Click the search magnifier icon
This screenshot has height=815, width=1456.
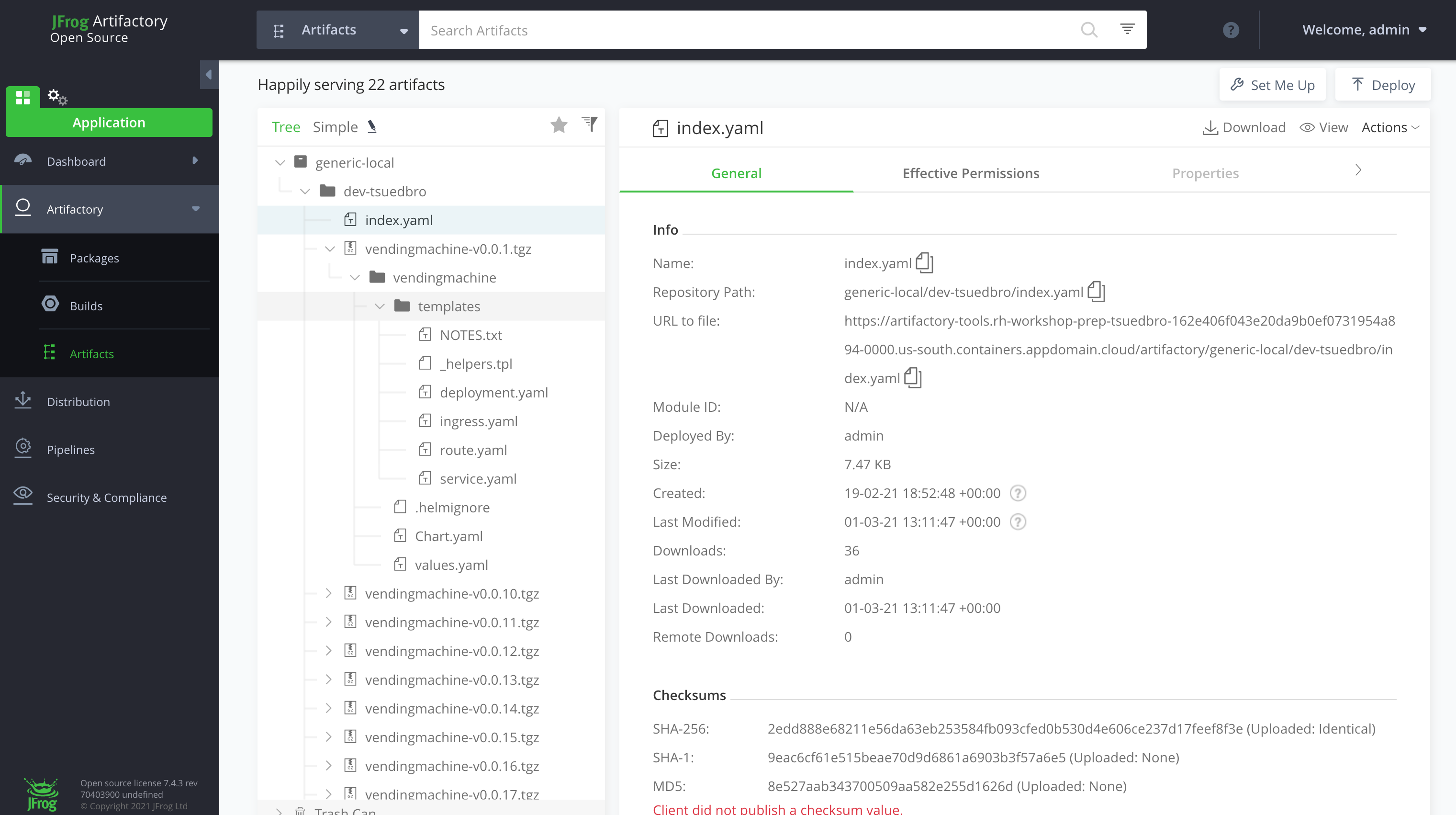(x=1088, y=30)
